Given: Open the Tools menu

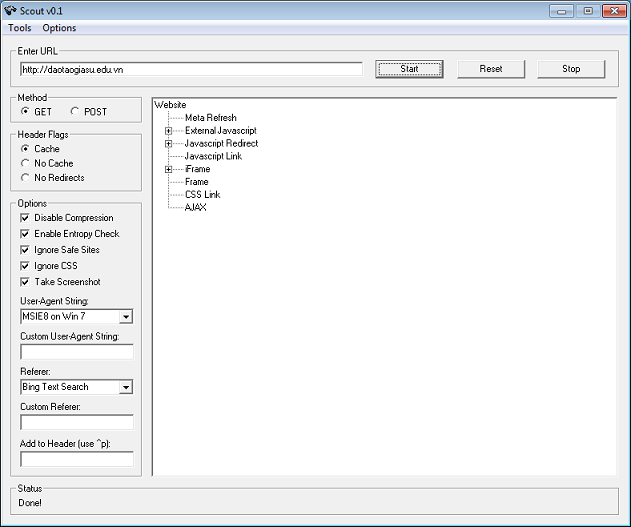Looking at the screenshot, I should tap(20, 28).
